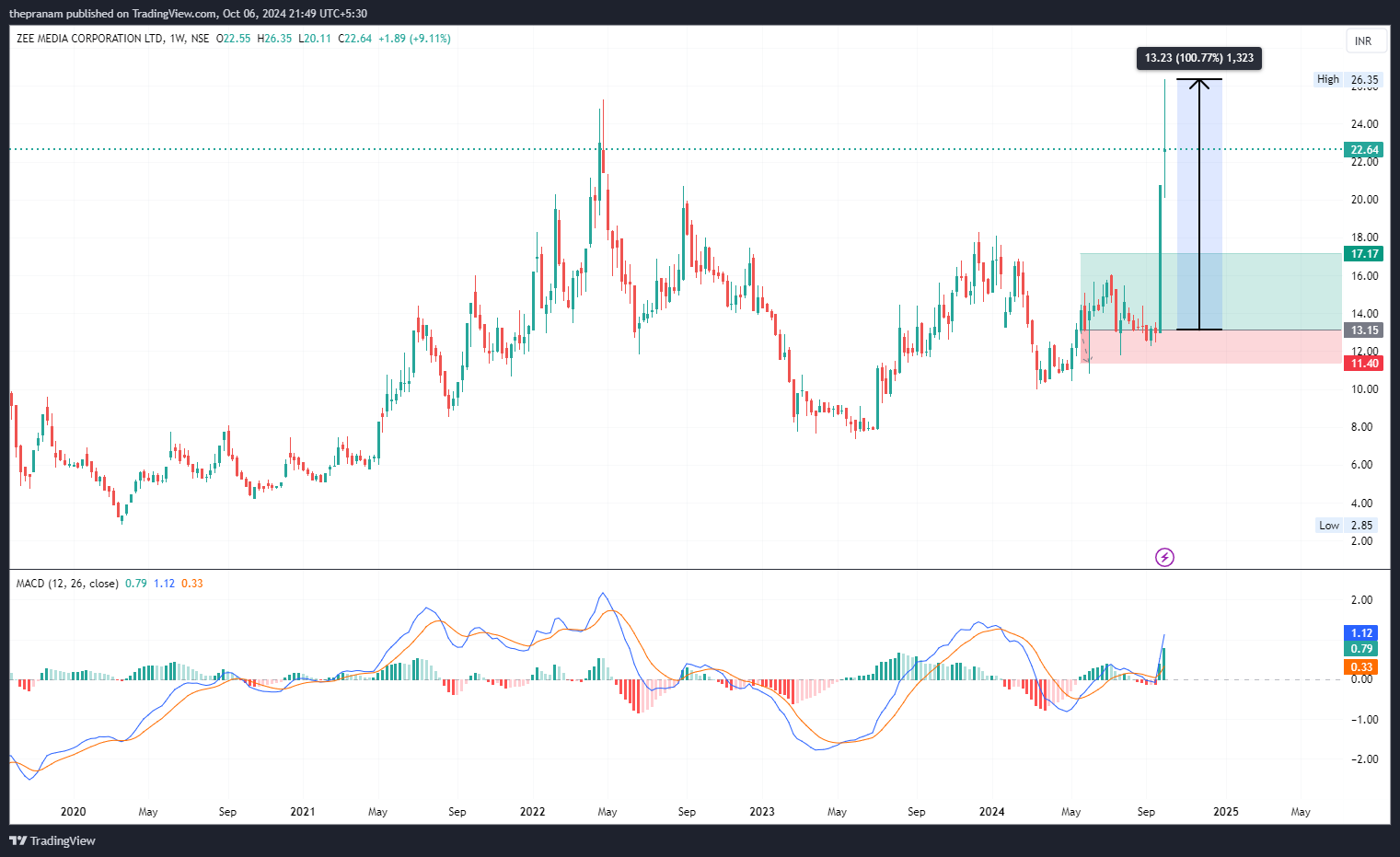1400x857 pixels.
Task: Click the 2021 label on time axis
Action: pos(302,812)
